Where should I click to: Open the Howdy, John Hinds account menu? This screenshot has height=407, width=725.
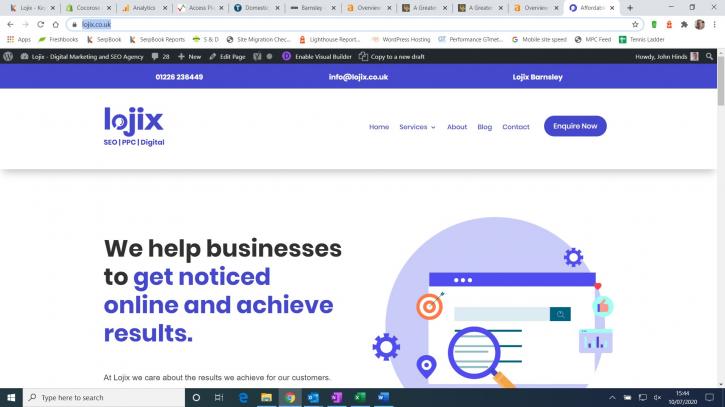pyautogui.click(x=666, y=56)
